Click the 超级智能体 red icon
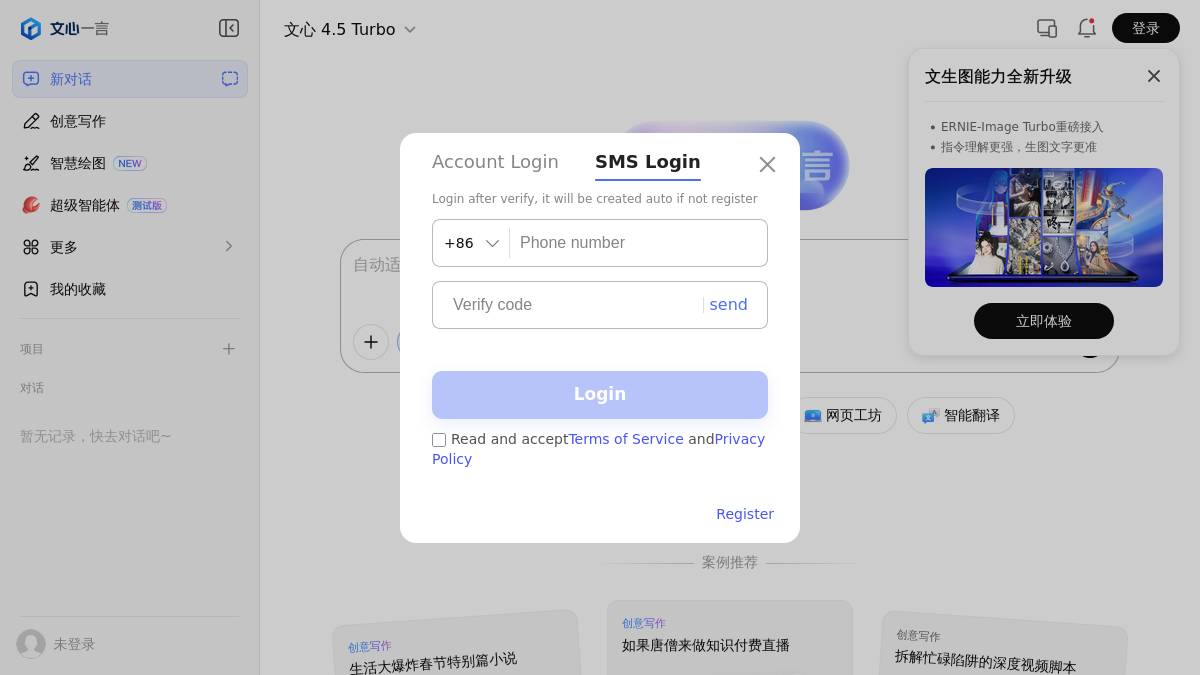The image size is (1200, 675). click(x=31, y=205)
